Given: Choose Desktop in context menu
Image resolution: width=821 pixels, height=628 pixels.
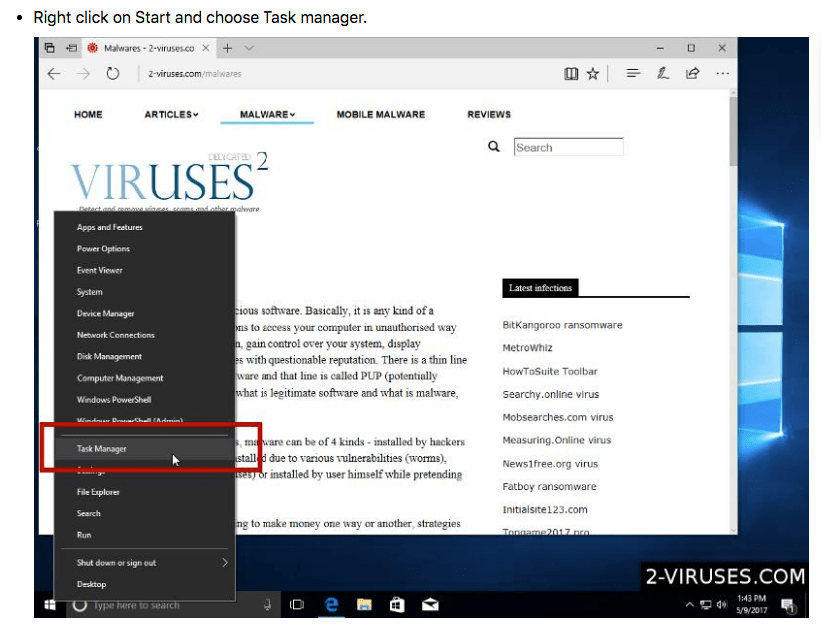Looking at the screenshot, I should [145, 584].
